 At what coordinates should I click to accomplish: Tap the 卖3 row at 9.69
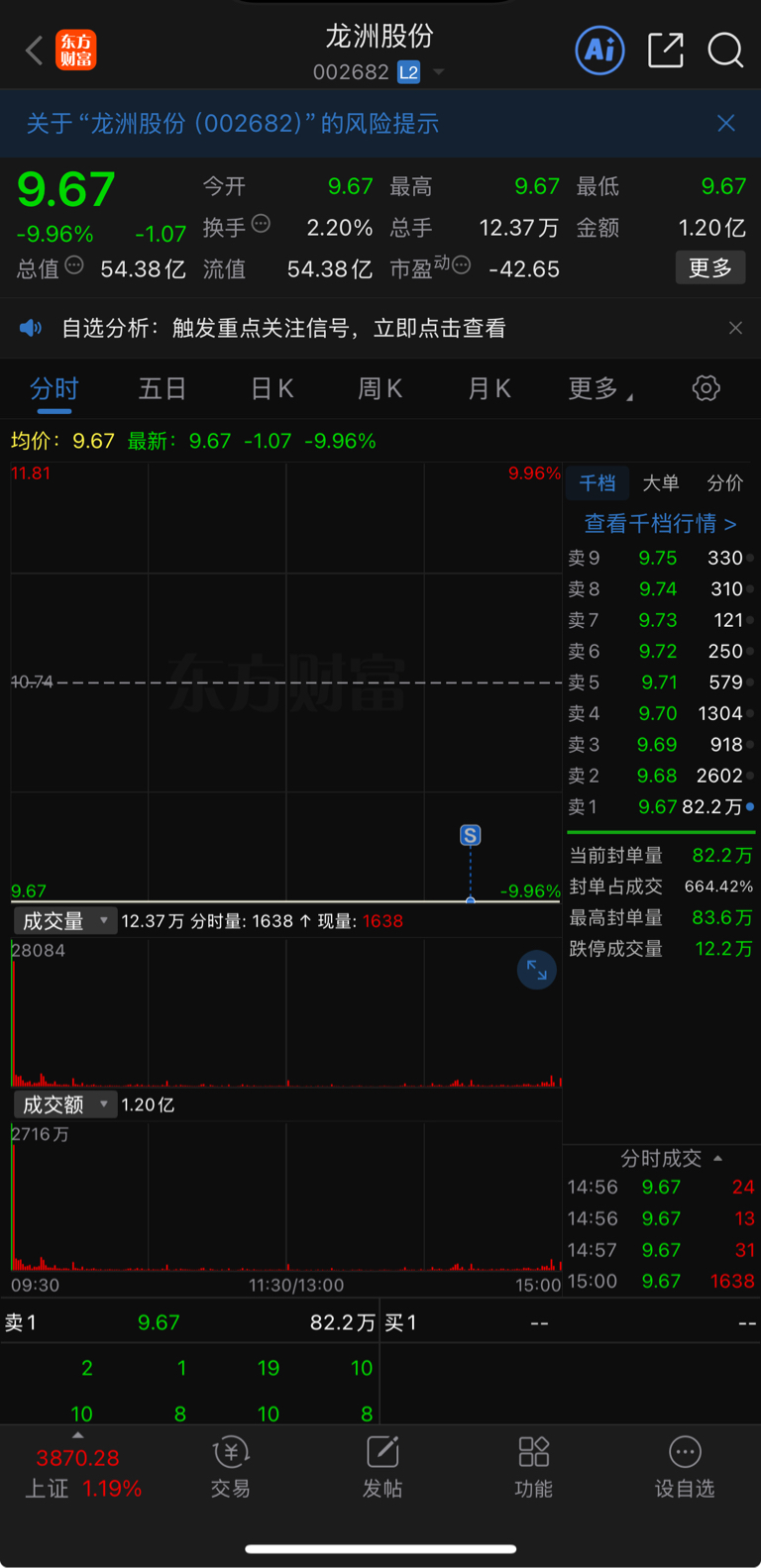click(661, 744)
